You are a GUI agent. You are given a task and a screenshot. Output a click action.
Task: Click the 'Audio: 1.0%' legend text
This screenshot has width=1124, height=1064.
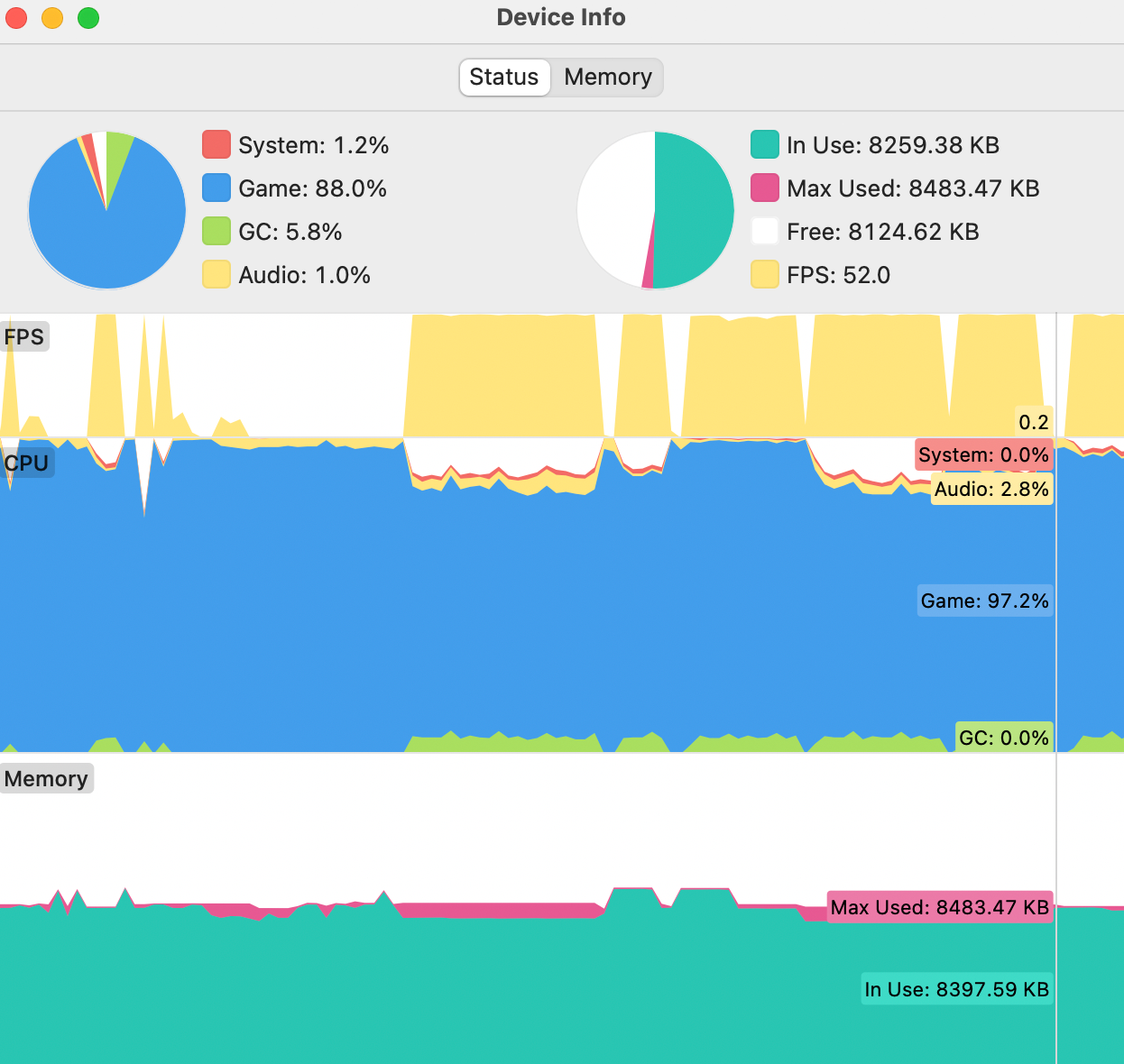305,275
